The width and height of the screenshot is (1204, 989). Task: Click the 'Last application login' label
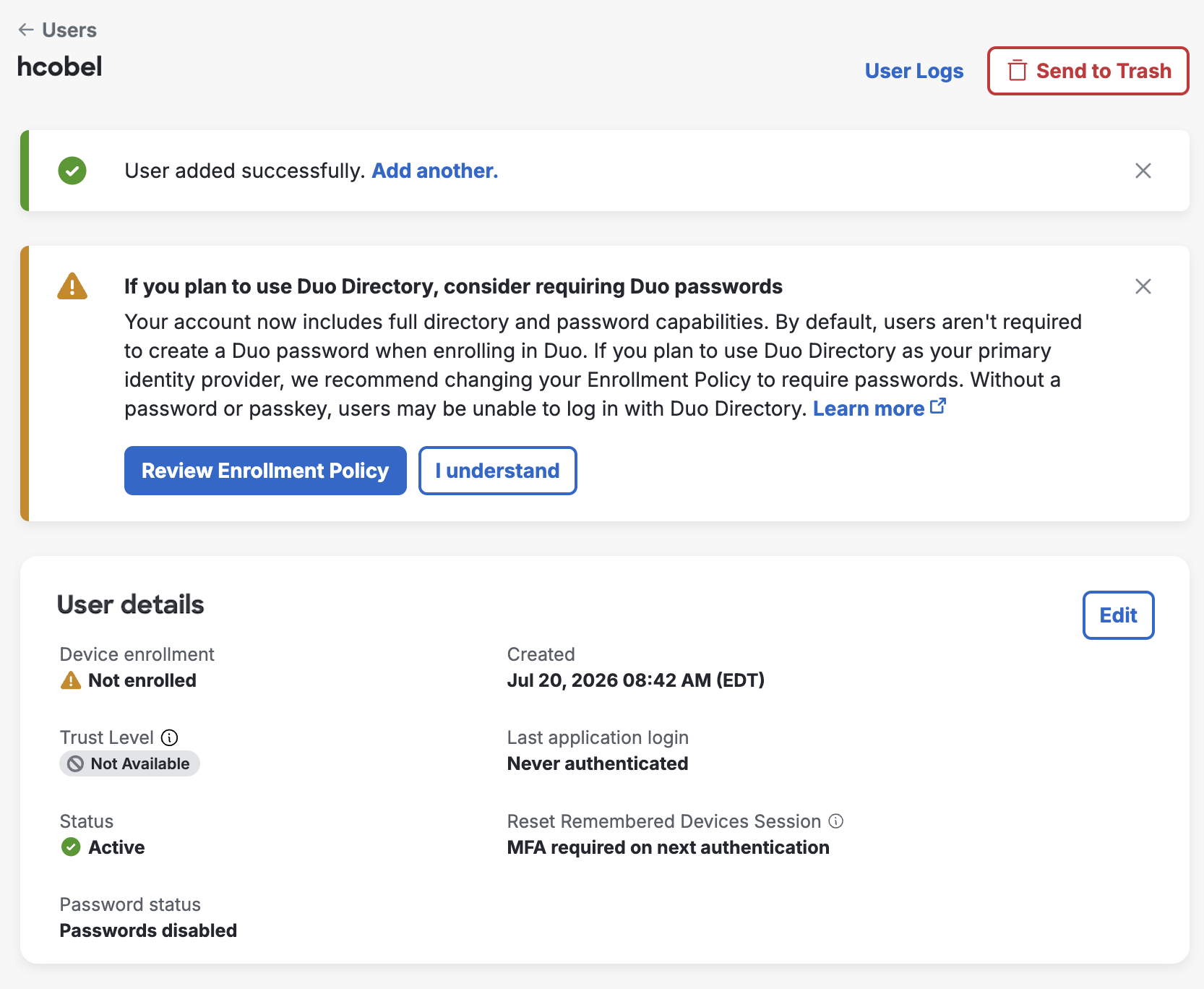pos(598,737)
